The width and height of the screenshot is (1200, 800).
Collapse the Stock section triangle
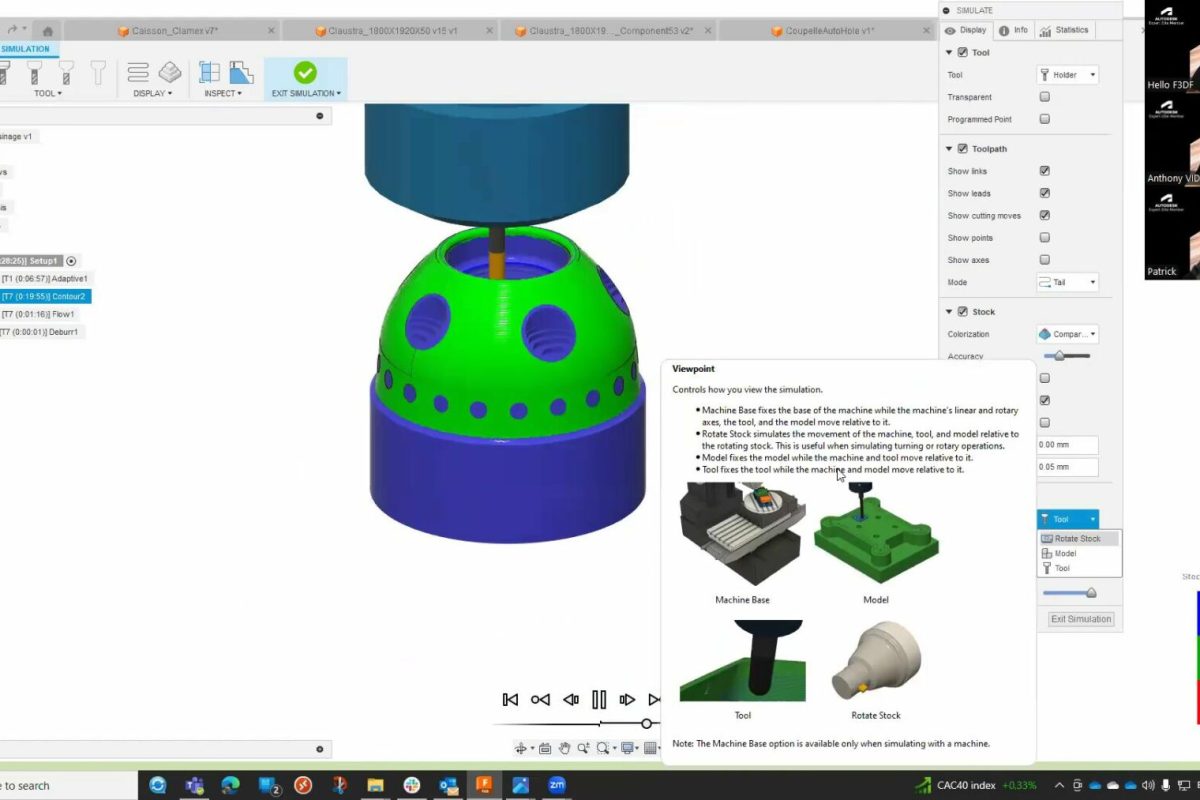[949, 312]
